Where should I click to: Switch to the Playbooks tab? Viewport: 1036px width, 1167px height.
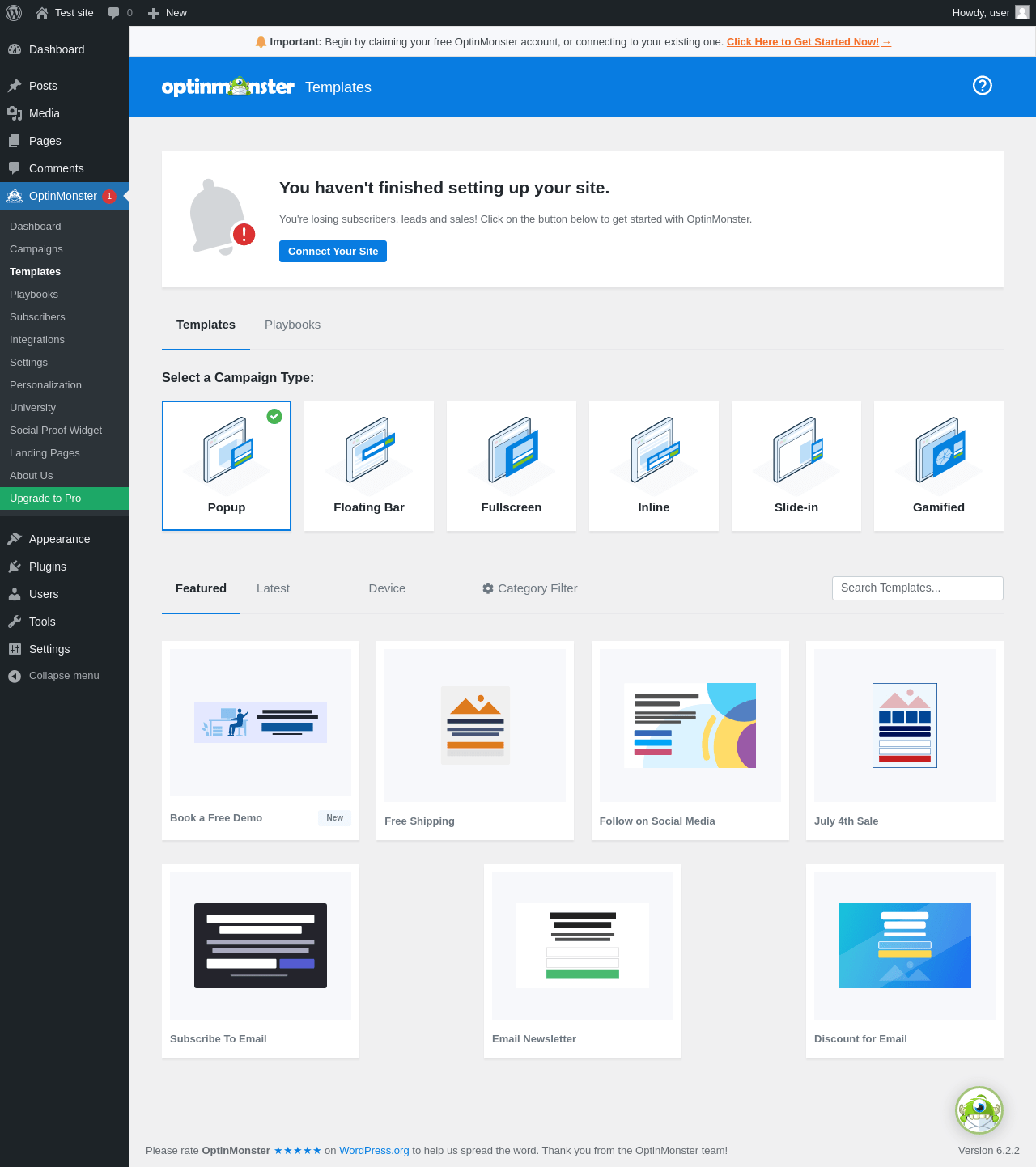click(x=293, y=325)
